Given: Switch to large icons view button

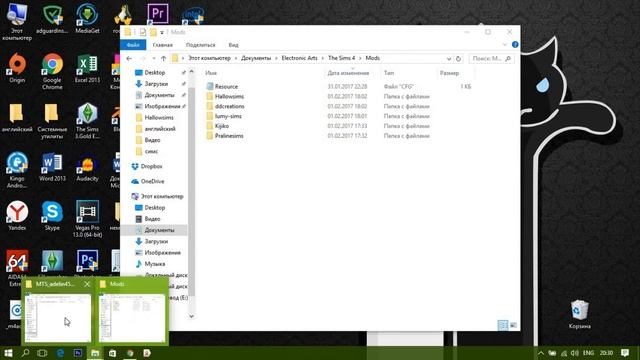Looking at the screenshot, I should [x=513, y=325].
